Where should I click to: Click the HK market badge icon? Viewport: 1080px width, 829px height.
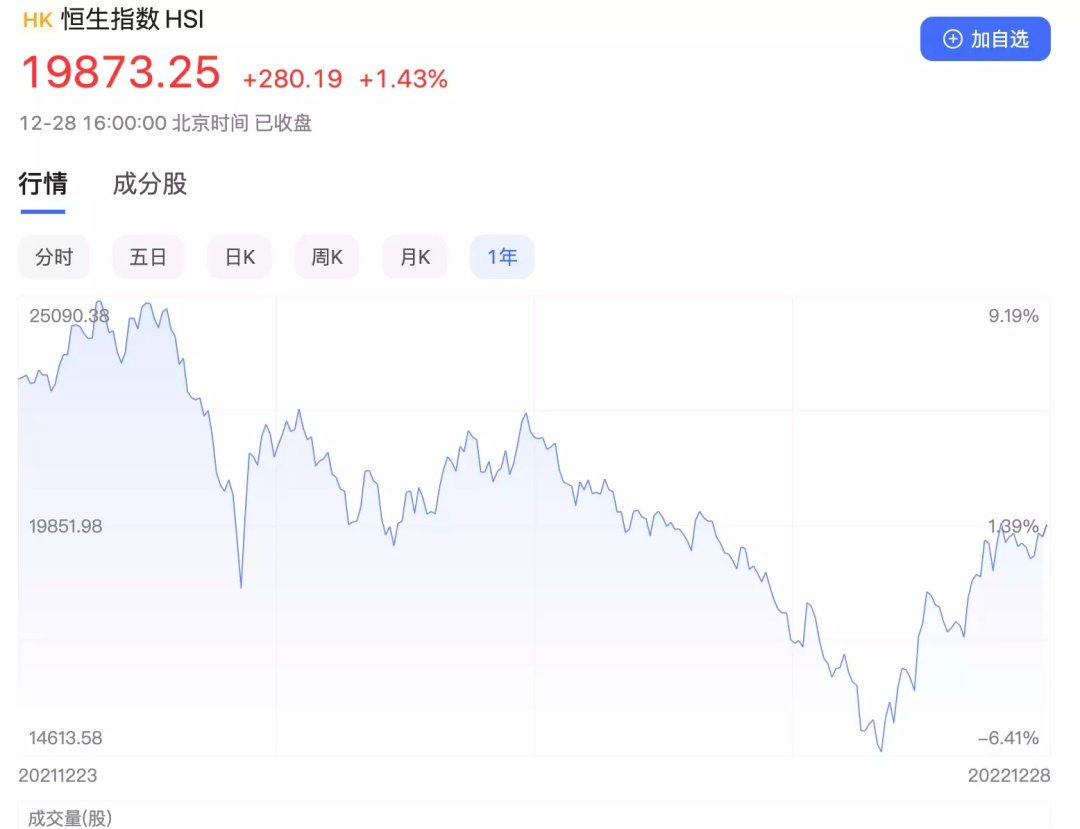coord(37,20)
